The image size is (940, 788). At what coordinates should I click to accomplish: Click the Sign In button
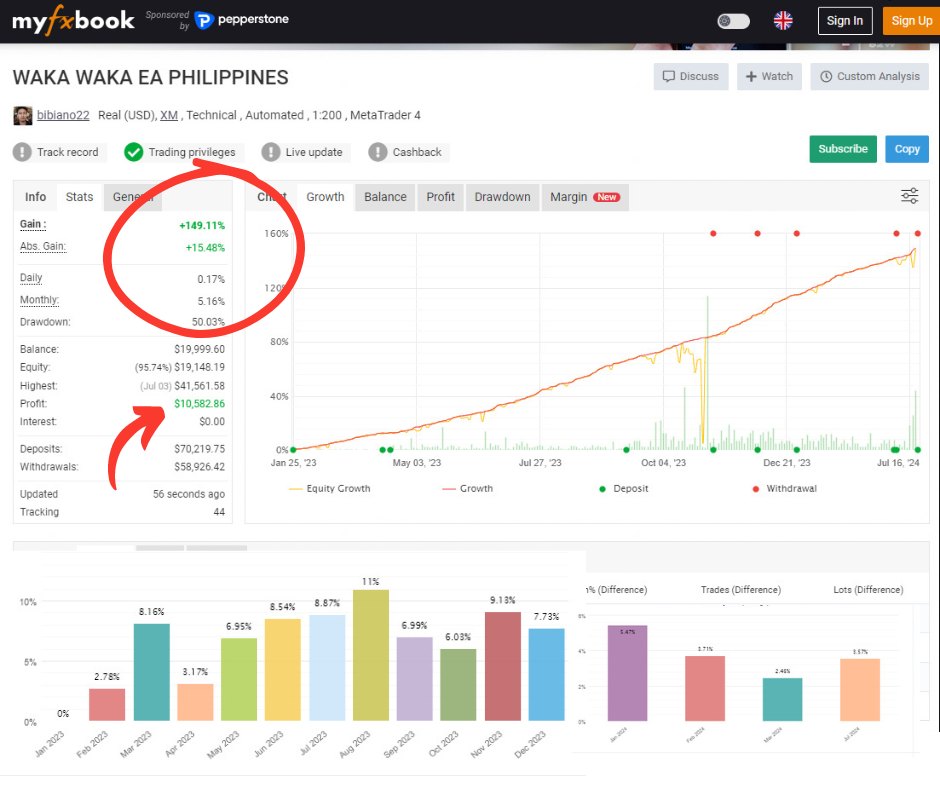pyautogui.click(x=845, y=21)
